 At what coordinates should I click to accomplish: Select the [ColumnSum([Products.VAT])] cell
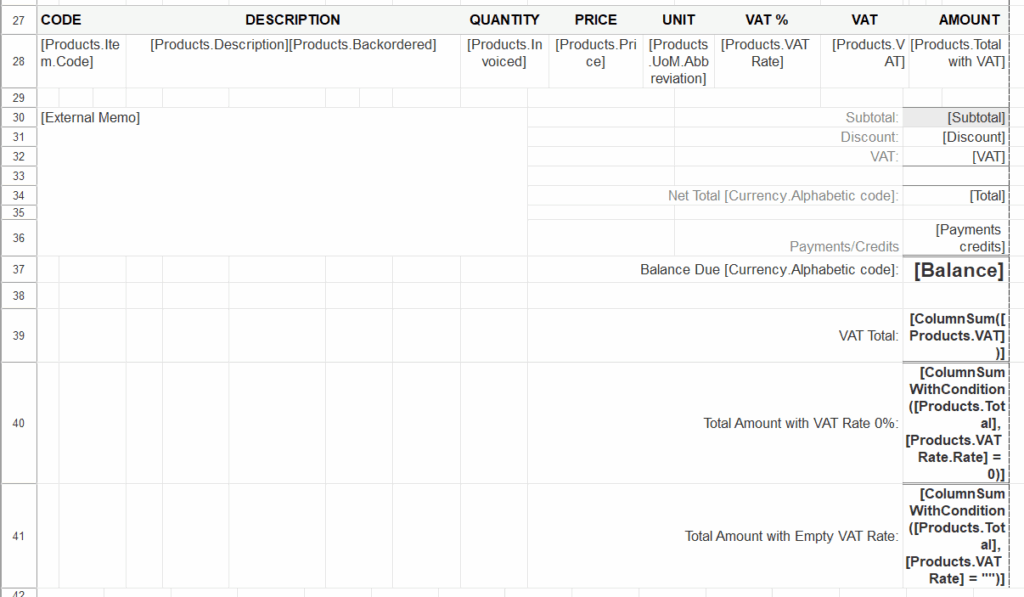955,336
